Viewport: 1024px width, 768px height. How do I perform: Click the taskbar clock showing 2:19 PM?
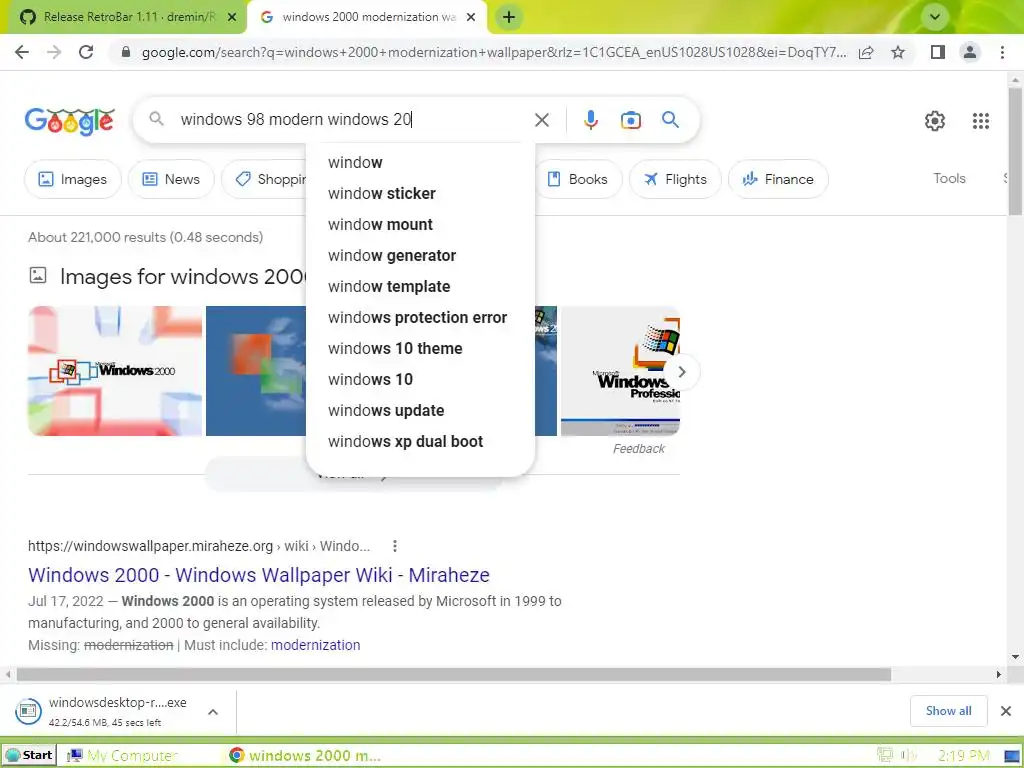pos(963,756)
